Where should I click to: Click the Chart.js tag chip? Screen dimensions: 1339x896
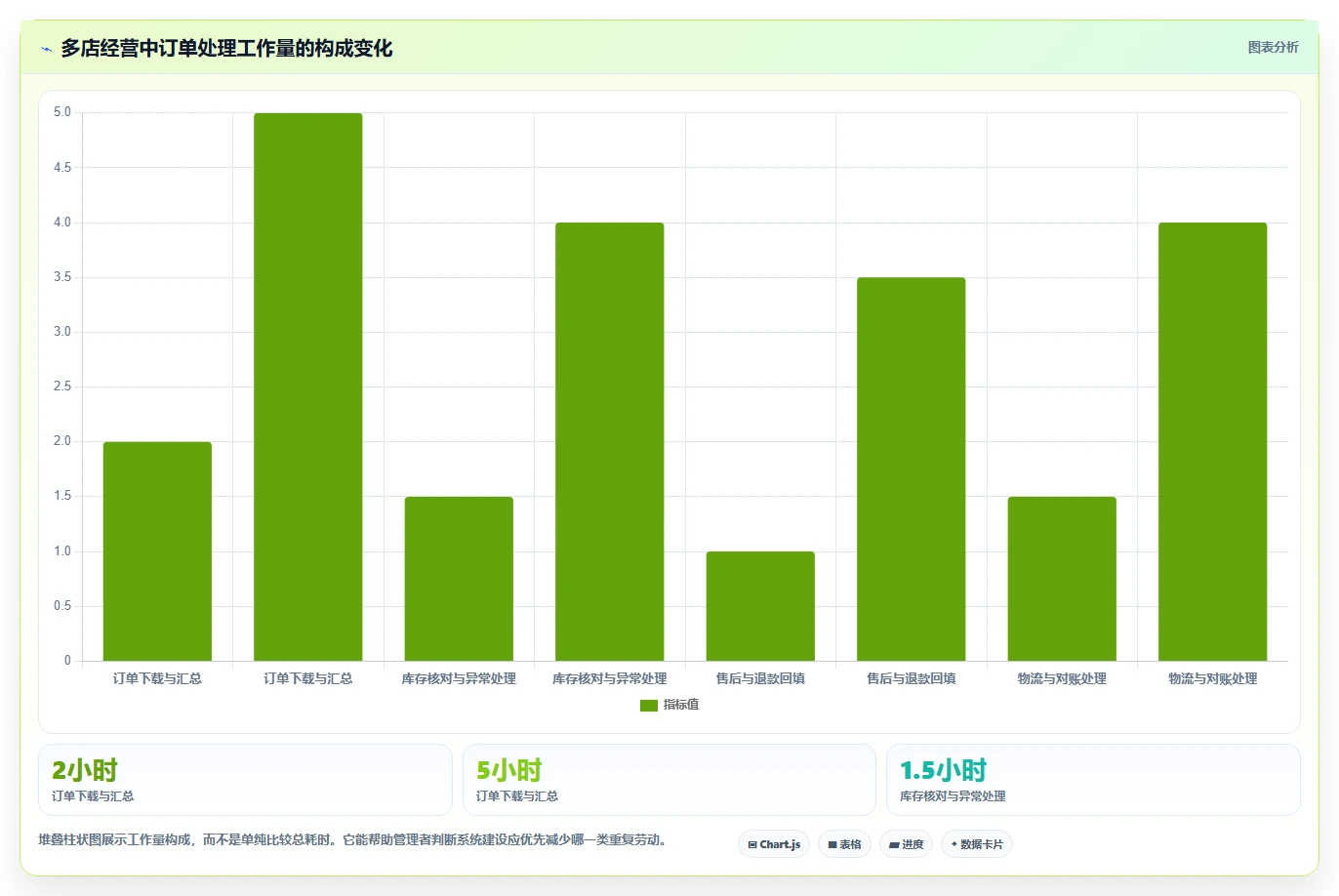[x=774, y=844]
